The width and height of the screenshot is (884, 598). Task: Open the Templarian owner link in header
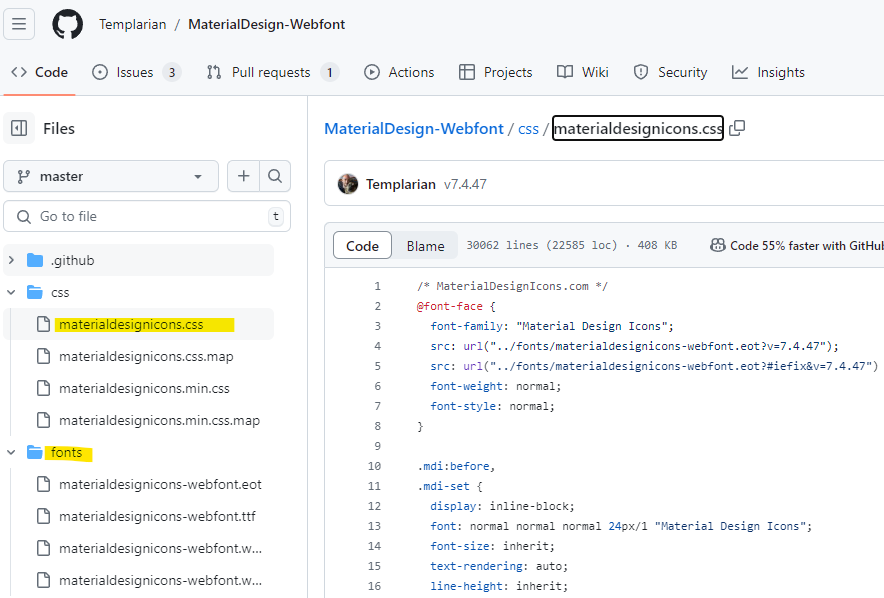point(132,24)
